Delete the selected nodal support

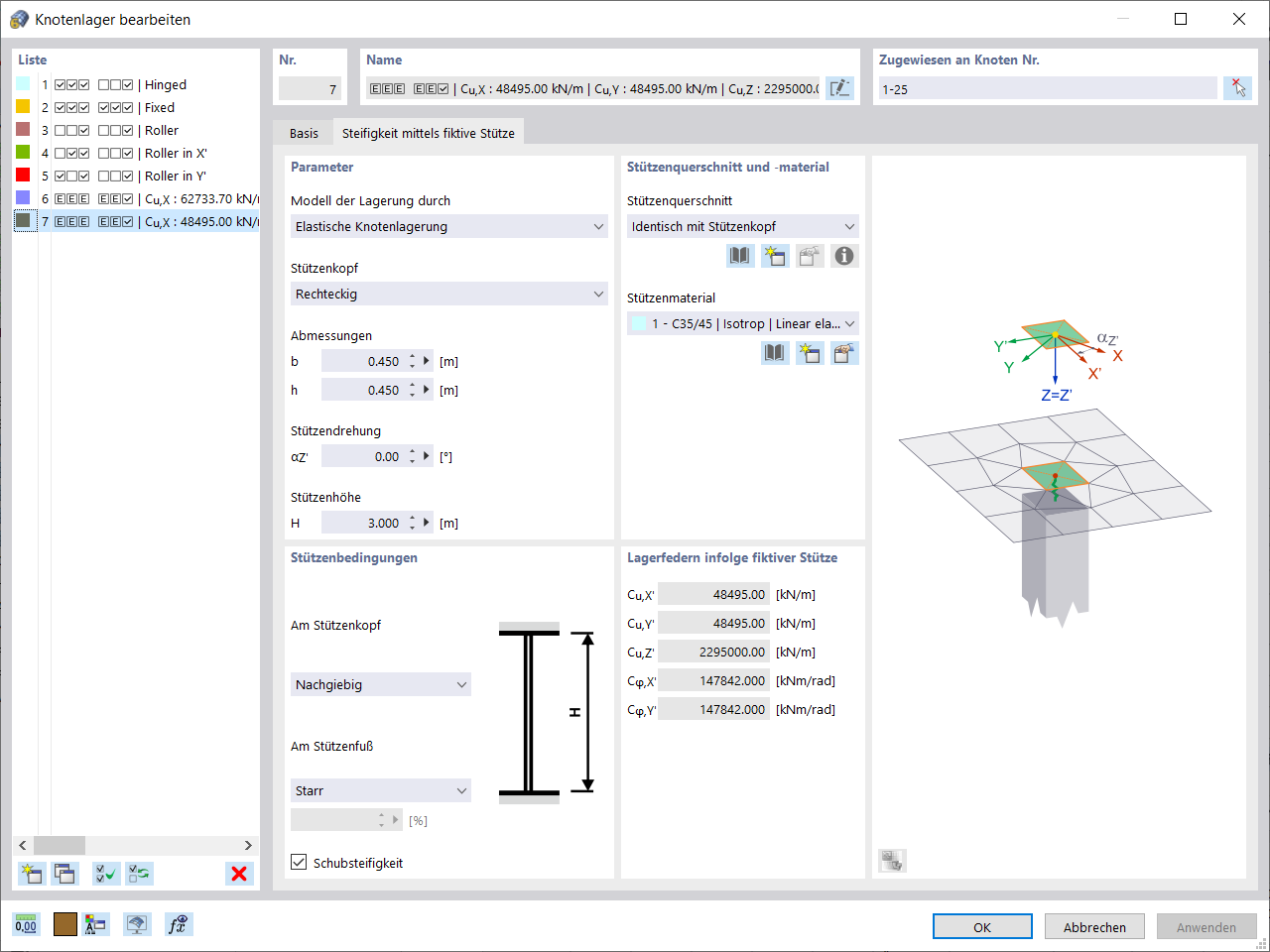pos(239,874)
